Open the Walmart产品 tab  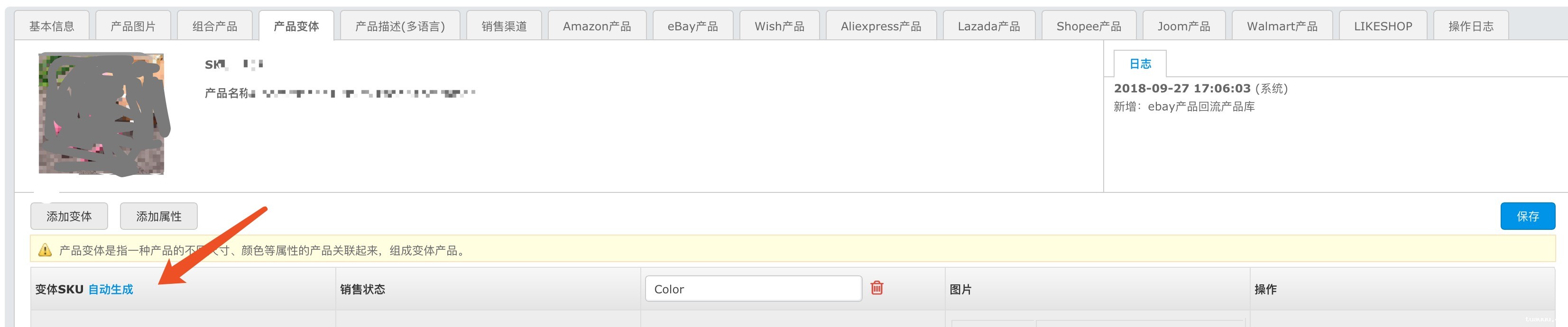pos(1282,26)
